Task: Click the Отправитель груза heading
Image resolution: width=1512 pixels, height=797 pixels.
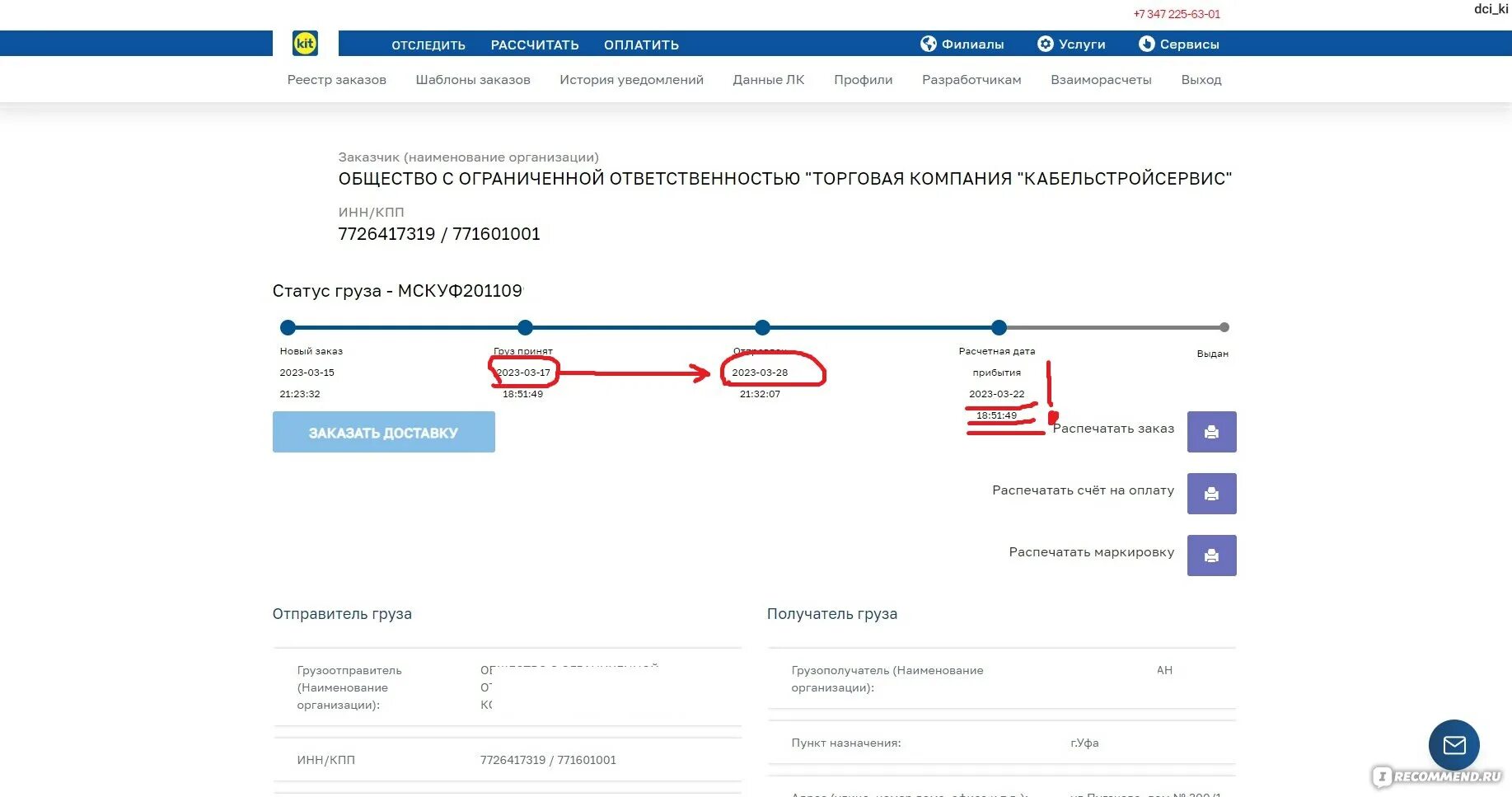Action: pos(342,614)
